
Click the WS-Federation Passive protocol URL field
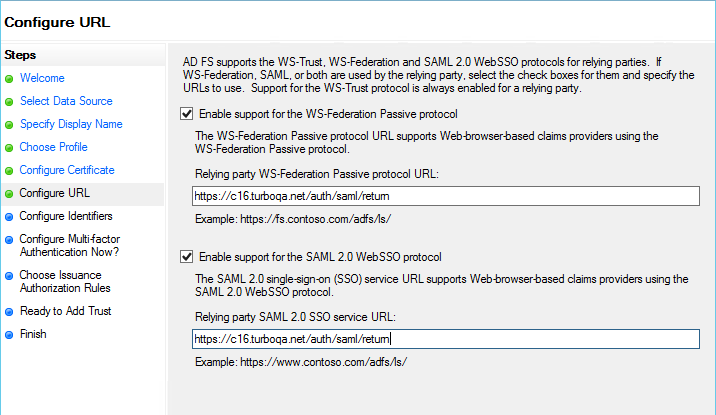coord(445,197)
